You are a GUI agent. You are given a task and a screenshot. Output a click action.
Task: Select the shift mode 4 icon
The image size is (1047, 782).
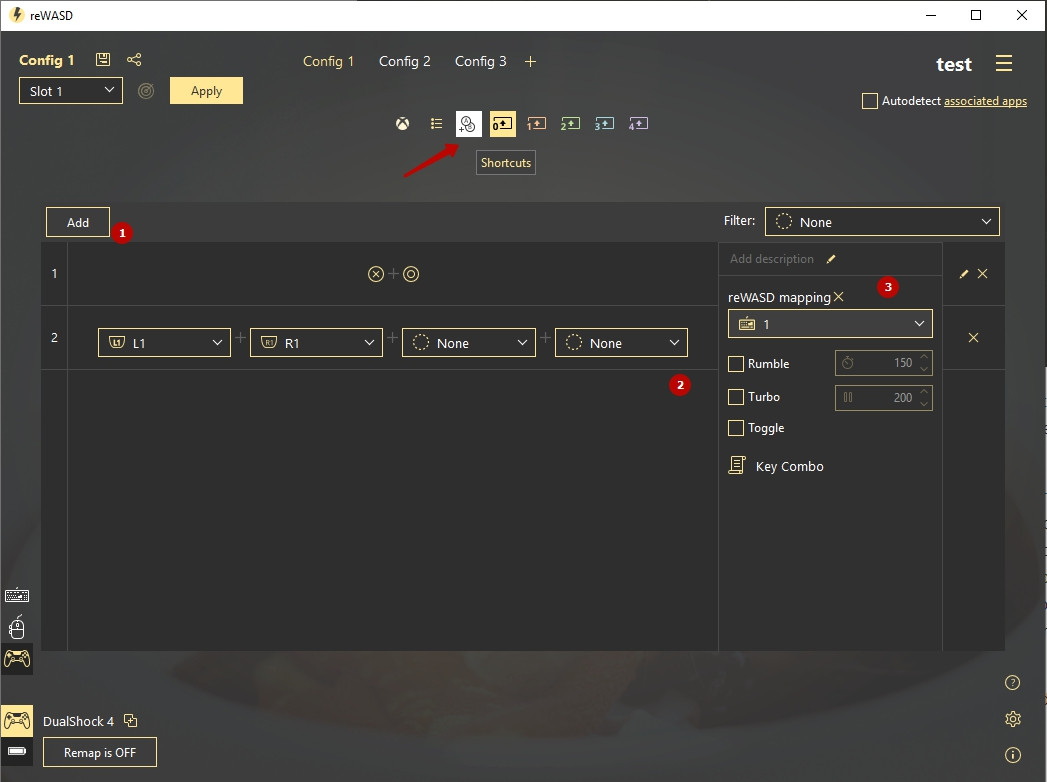click(638, 124)
